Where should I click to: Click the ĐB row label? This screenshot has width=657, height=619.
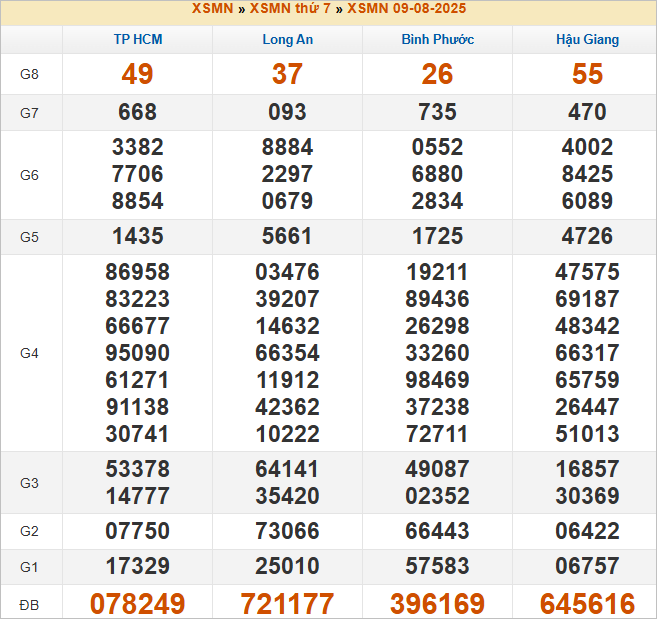click(x=30, y=604)
